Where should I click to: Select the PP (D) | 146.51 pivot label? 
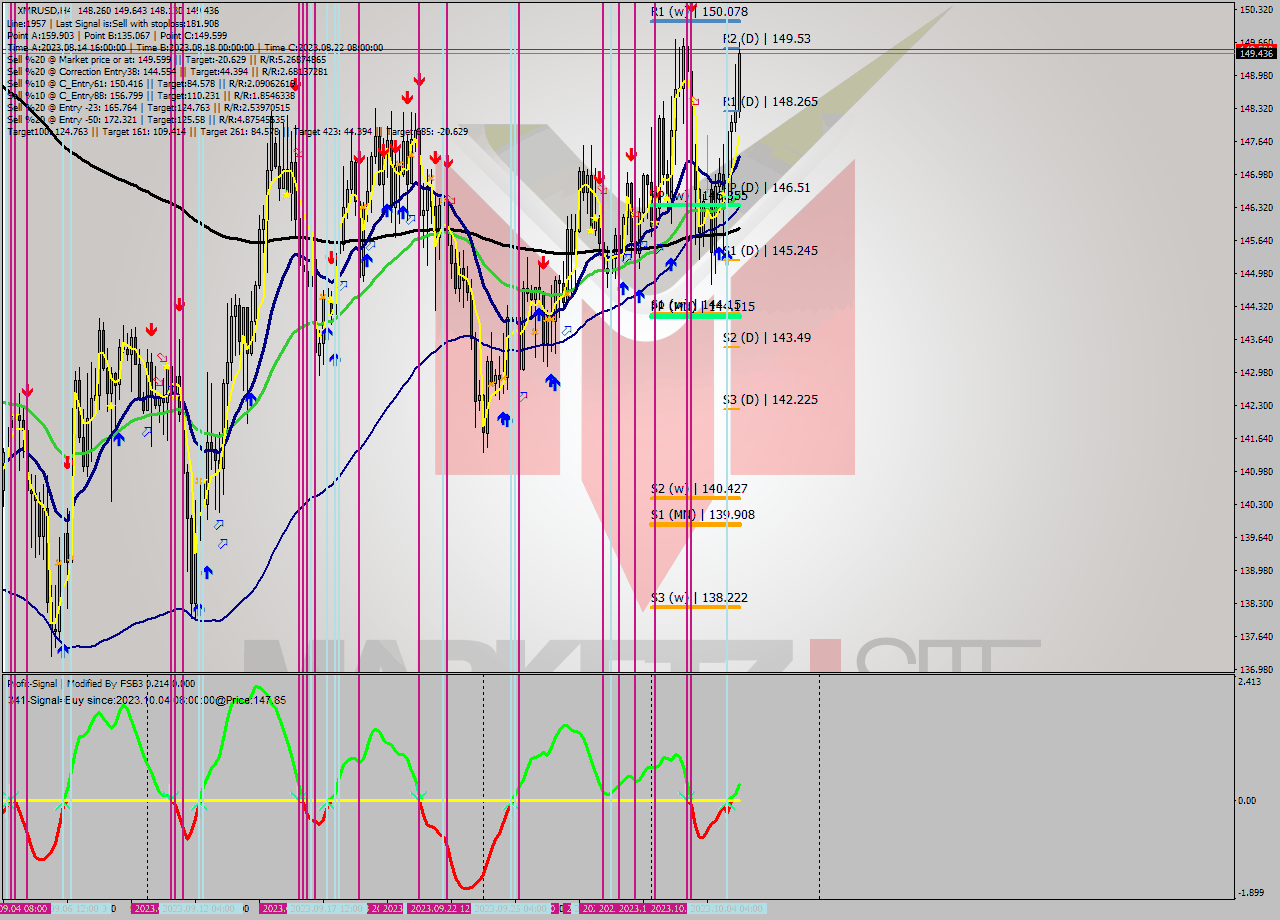point(766,187)
